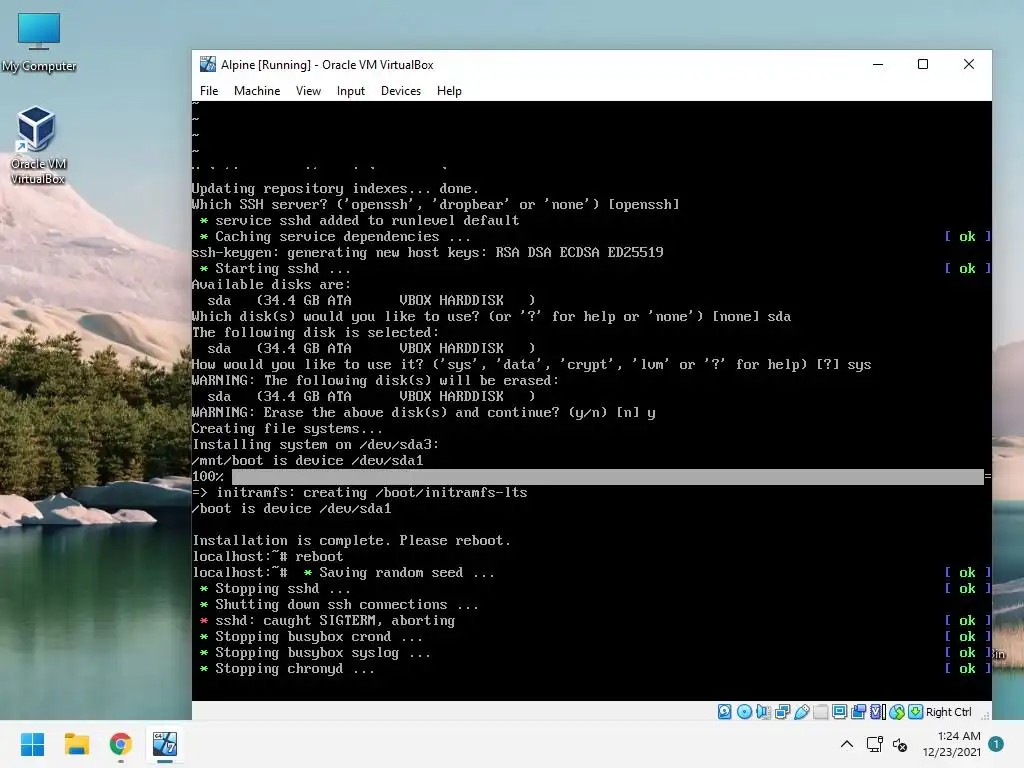This screenshot has height=768, width=1024.
Task: Click the 'Shutting down ssh connections ...' line
Action: 339,605
